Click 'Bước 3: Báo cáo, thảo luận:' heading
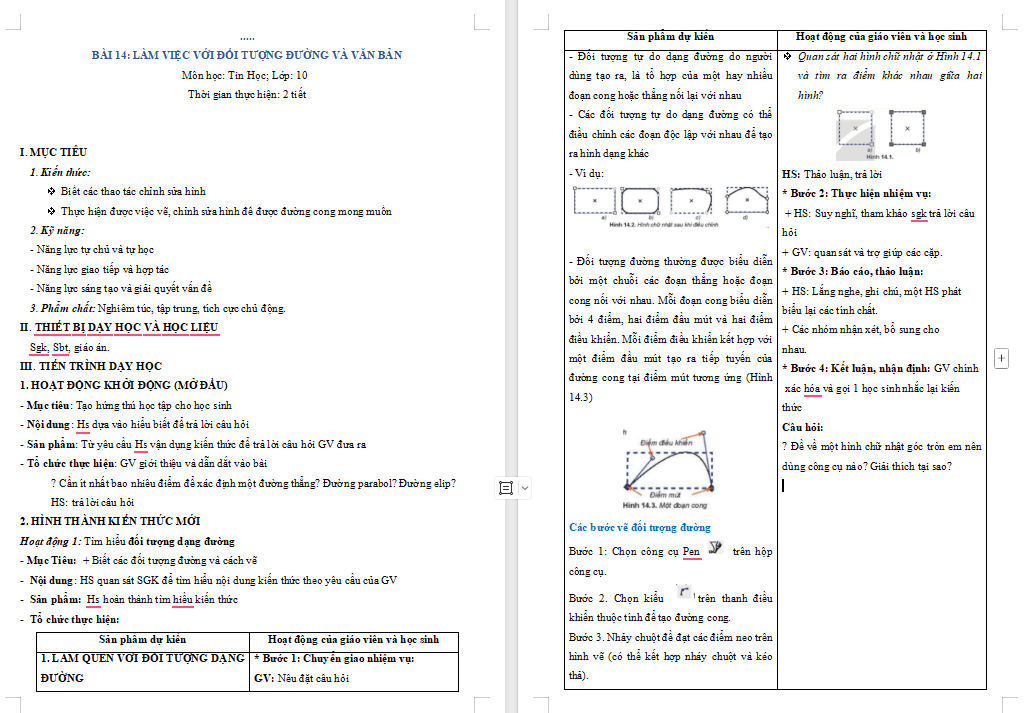The width and height of the screenshot is (1028, 713). [852, 271]
